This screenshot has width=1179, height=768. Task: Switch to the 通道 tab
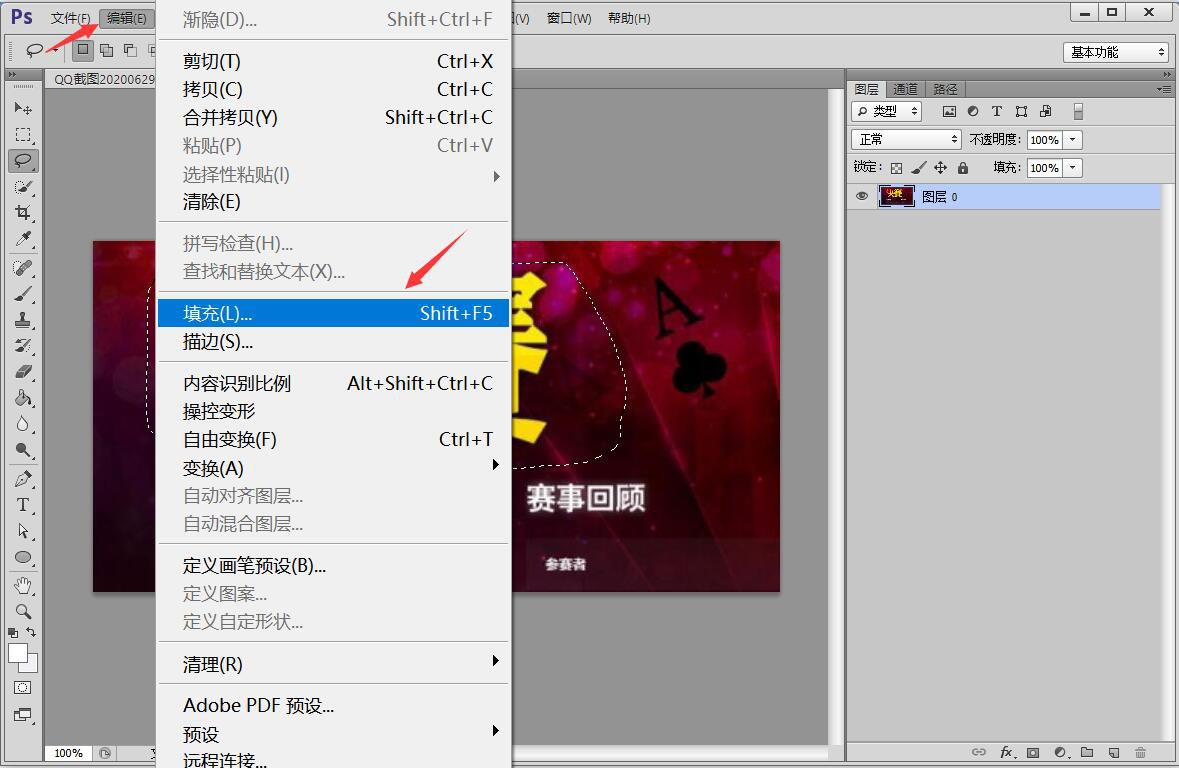click(x=905, y=89)
